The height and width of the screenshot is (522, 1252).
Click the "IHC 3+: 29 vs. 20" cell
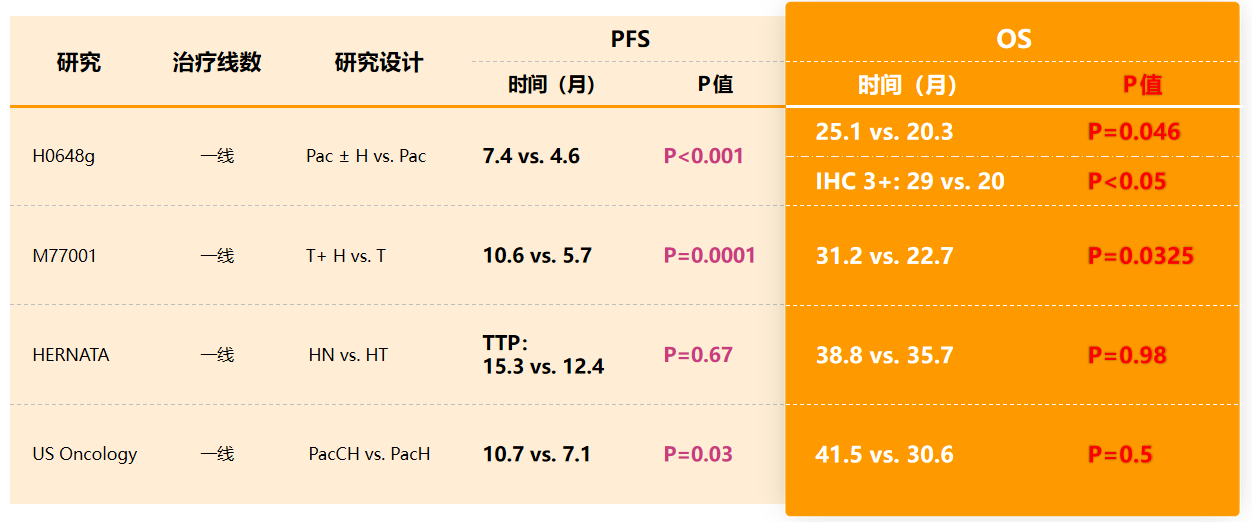910,181
